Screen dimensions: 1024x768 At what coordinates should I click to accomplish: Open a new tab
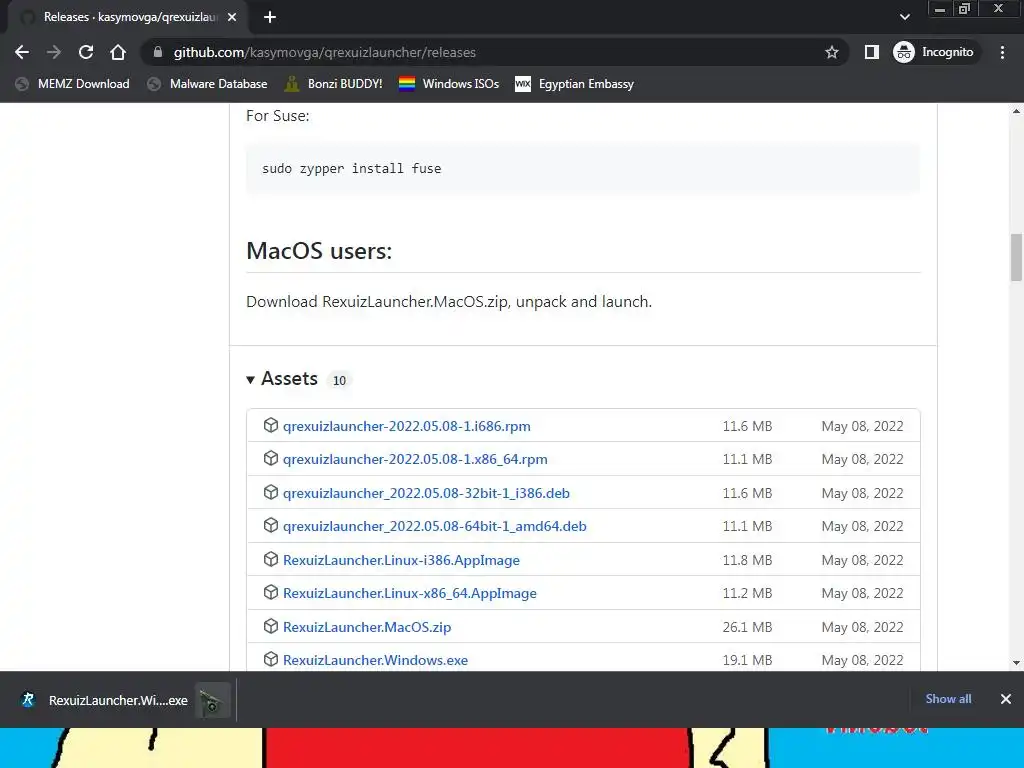tap(270, 17)
